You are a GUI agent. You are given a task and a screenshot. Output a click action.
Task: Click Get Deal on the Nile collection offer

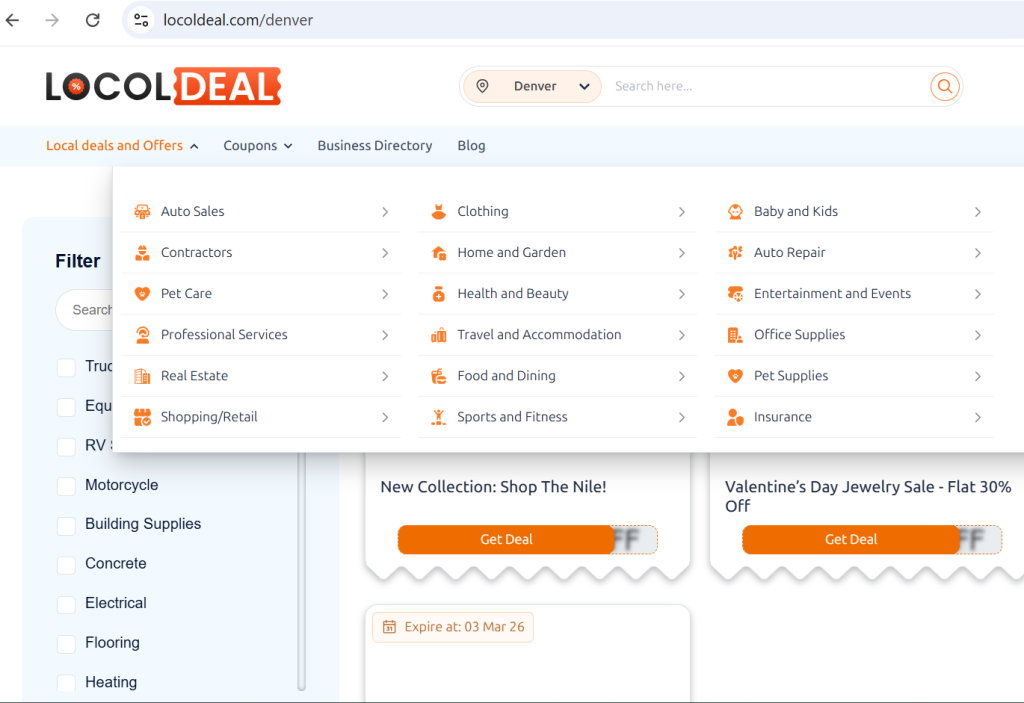pos(506,539)
